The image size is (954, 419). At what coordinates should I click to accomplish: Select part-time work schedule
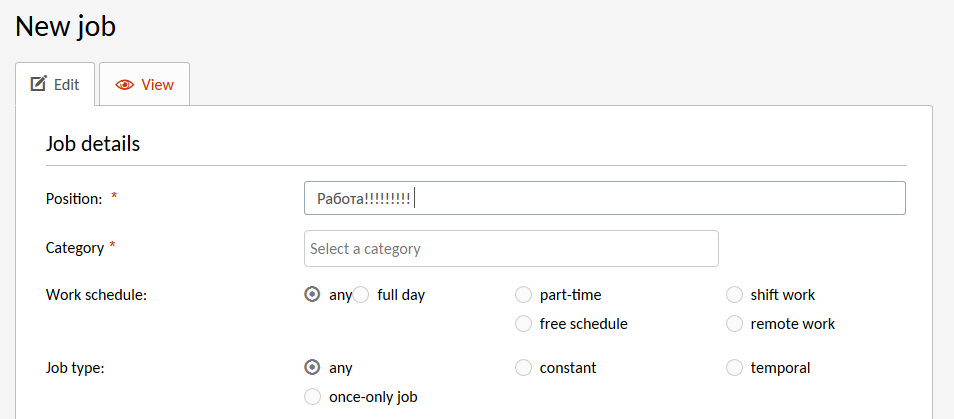tap(523, 295)
